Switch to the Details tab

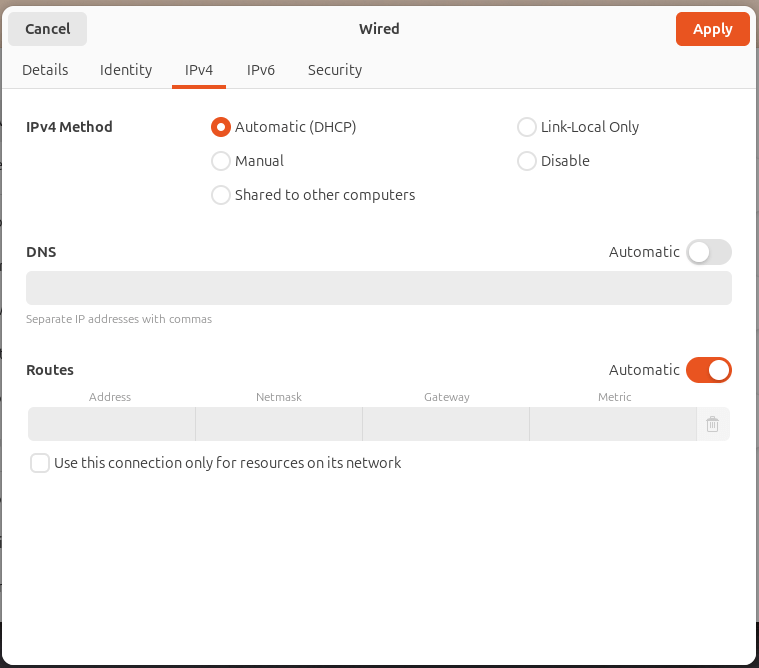click(45, 70)
